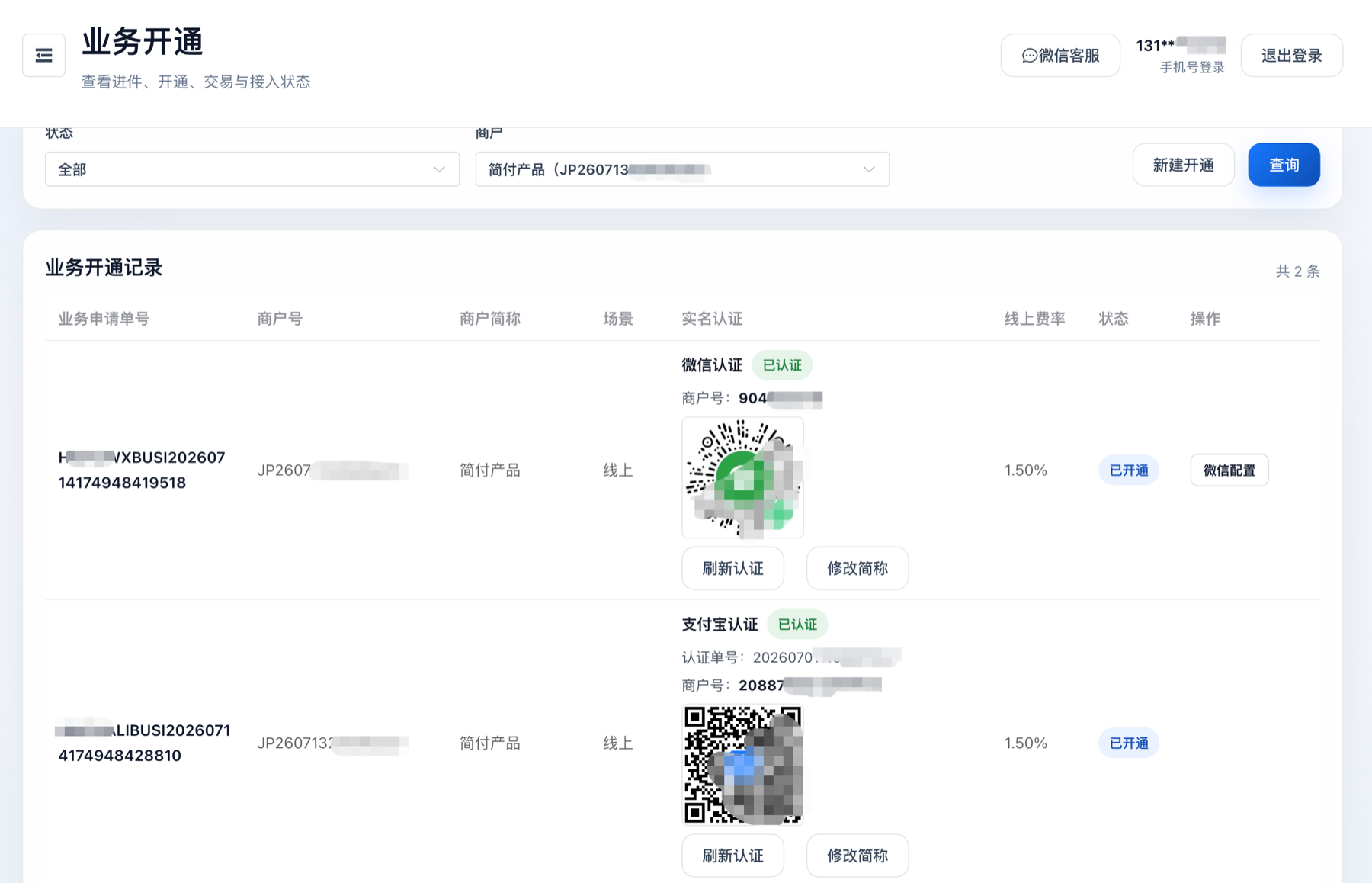Open 微信客服 chat support

click(x=1060, y=56)
